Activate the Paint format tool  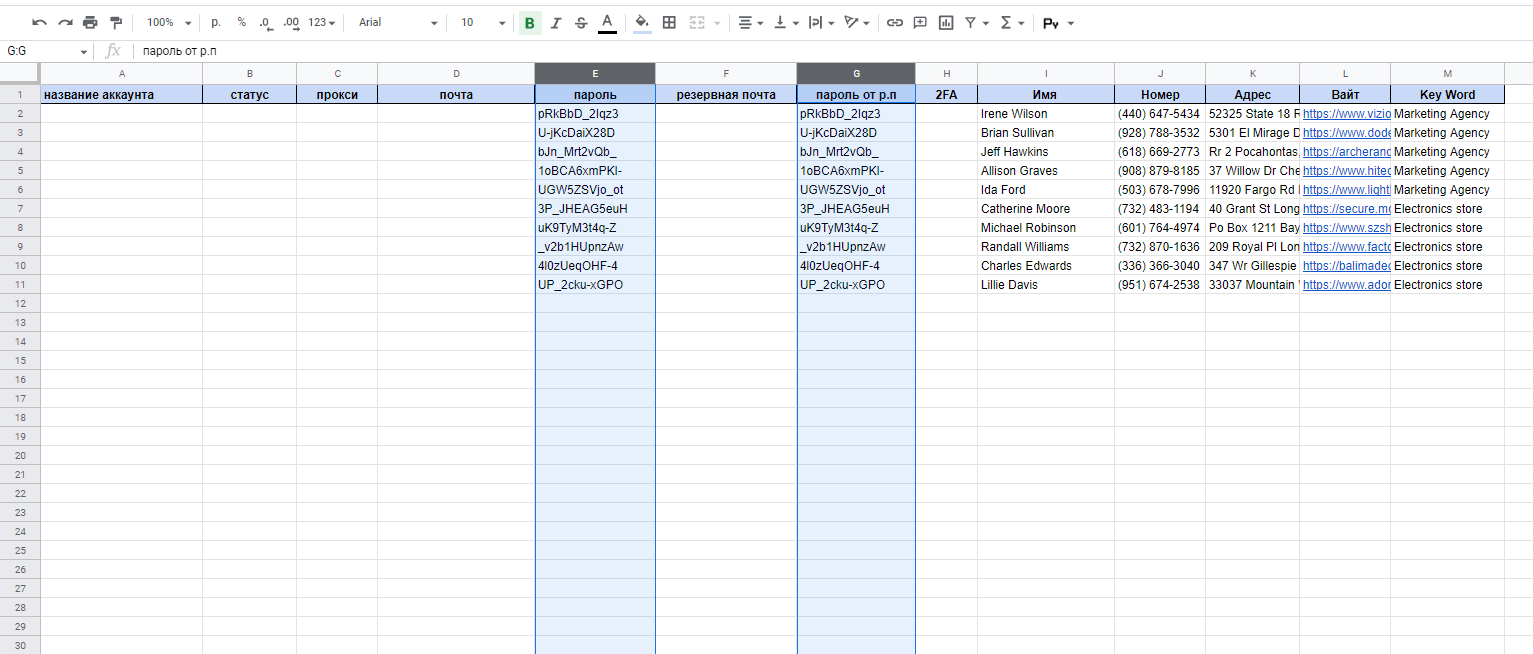116,22
